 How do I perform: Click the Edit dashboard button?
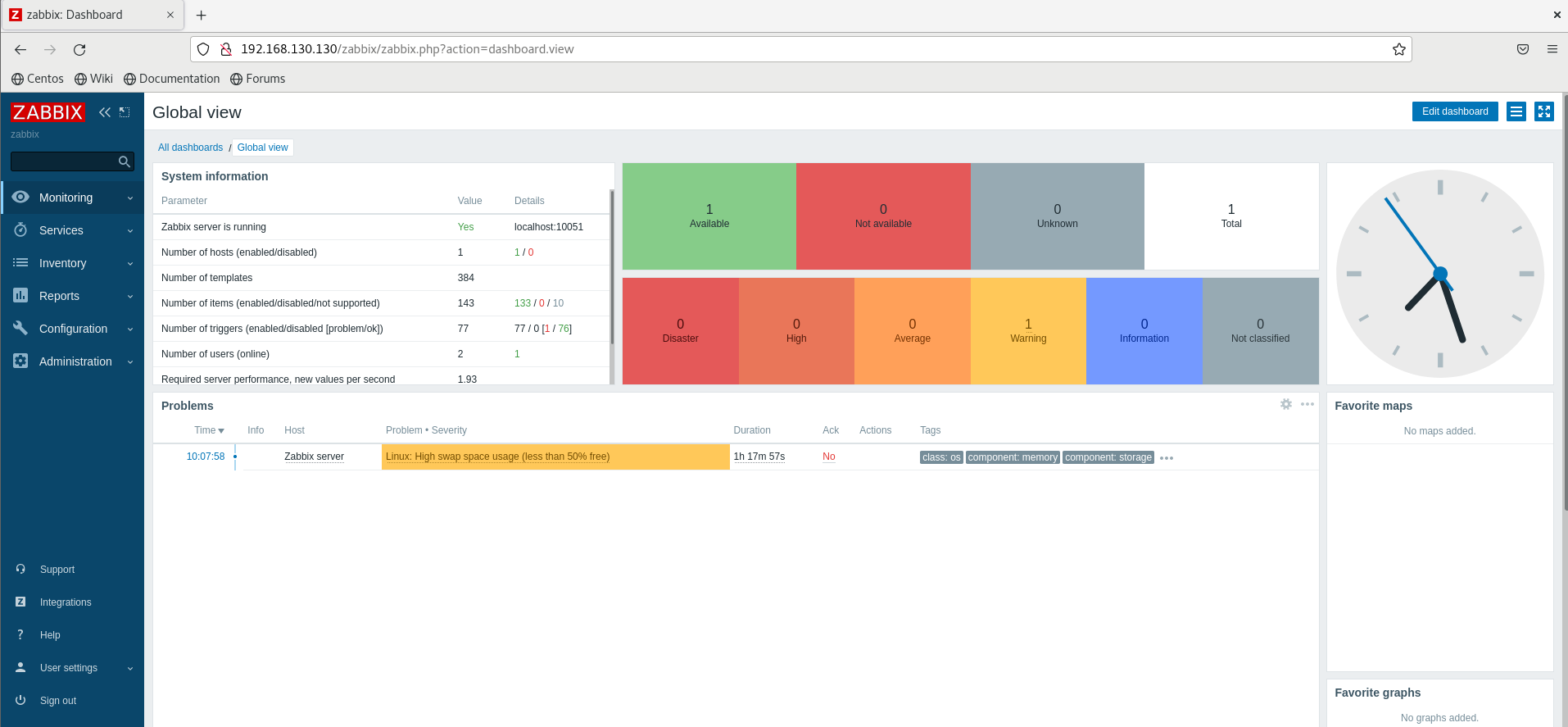(x=1455, y=111)
